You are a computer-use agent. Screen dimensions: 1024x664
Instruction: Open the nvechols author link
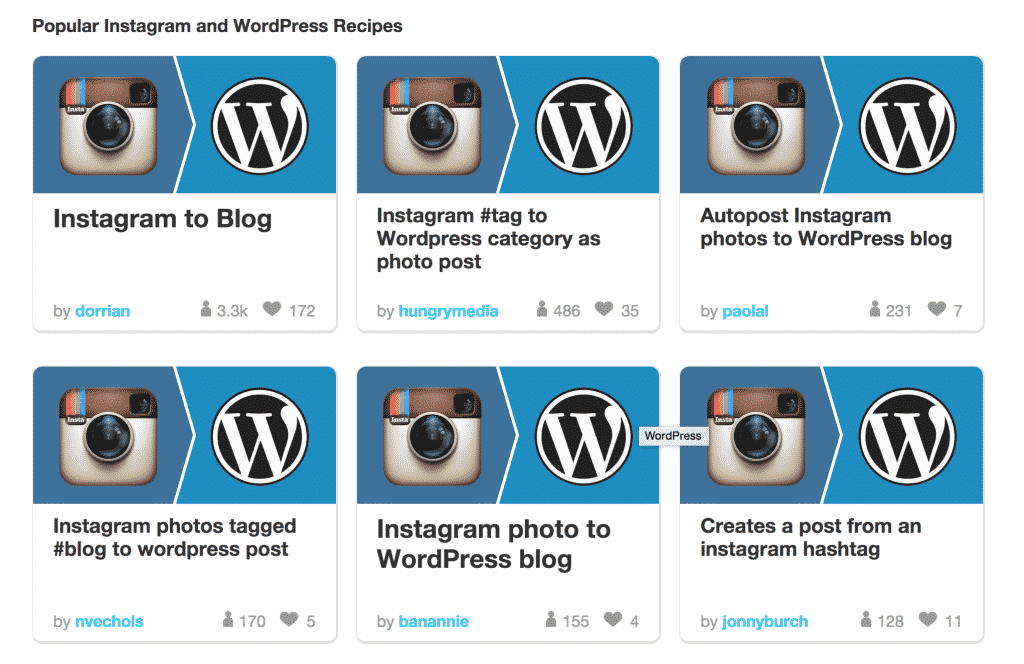(x=109, y=621)
